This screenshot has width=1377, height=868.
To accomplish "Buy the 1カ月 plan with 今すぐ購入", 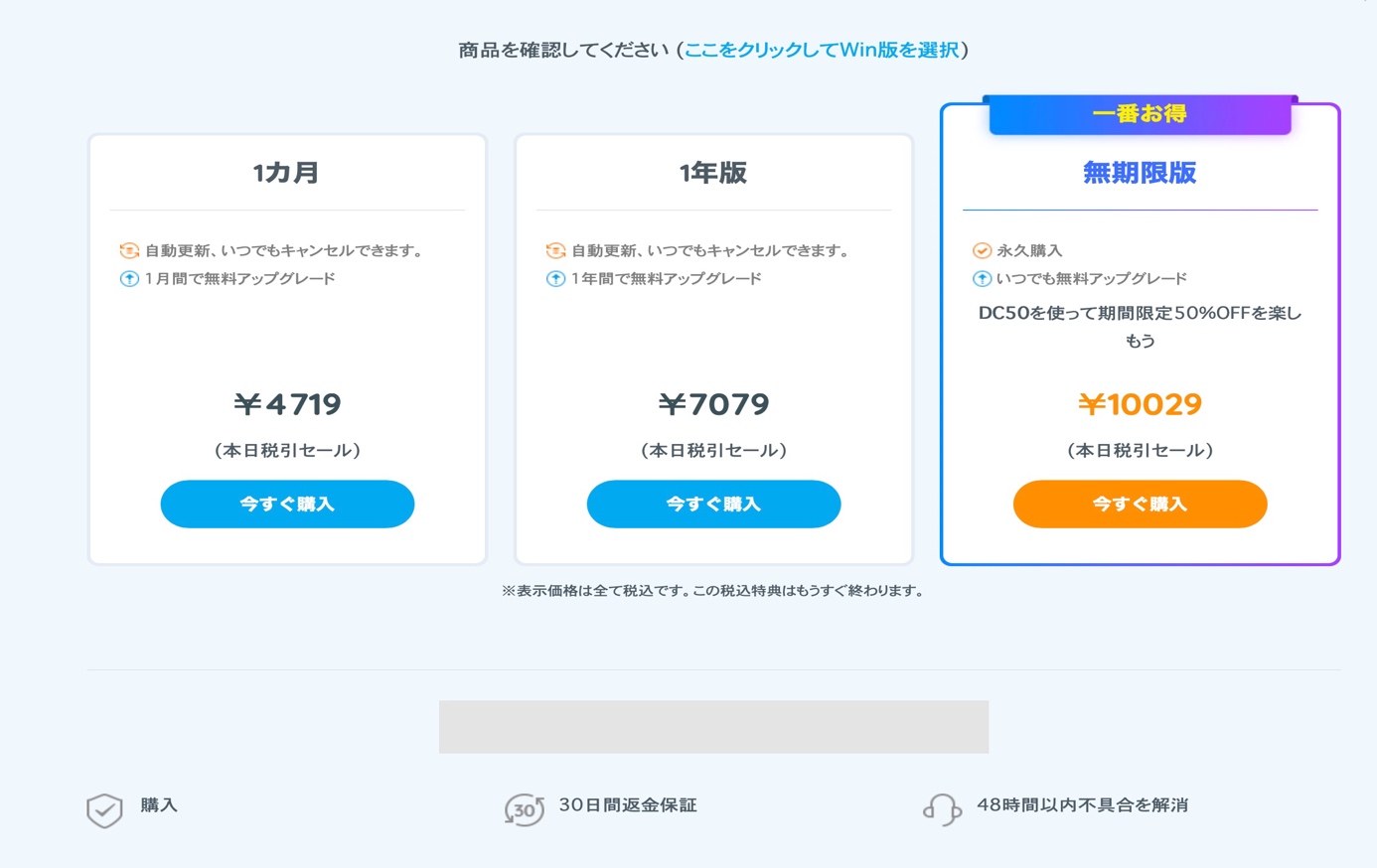I will (x=287, y=504).
